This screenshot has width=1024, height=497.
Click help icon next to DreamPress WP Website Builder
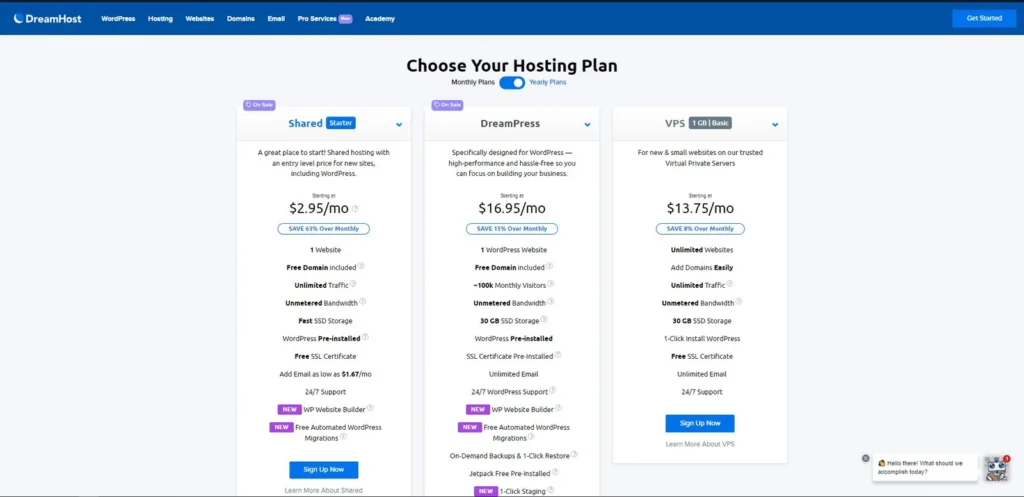click(x=558, y=408)
